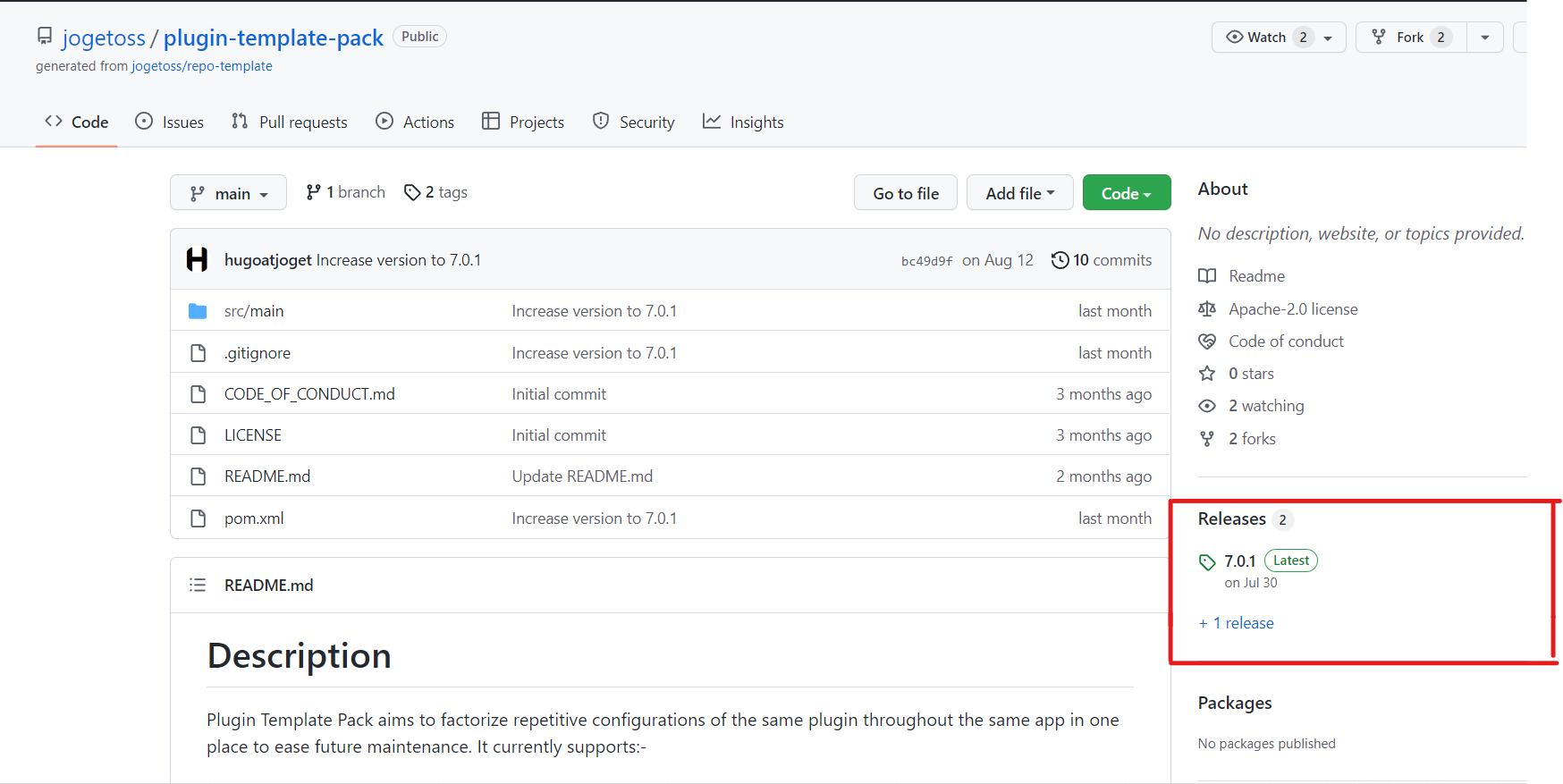Image resolution: width=1563 pixels, height=784 pixels.
Task: Expand the arrow dropdown beside Fork
Action: pos(1484,38)
